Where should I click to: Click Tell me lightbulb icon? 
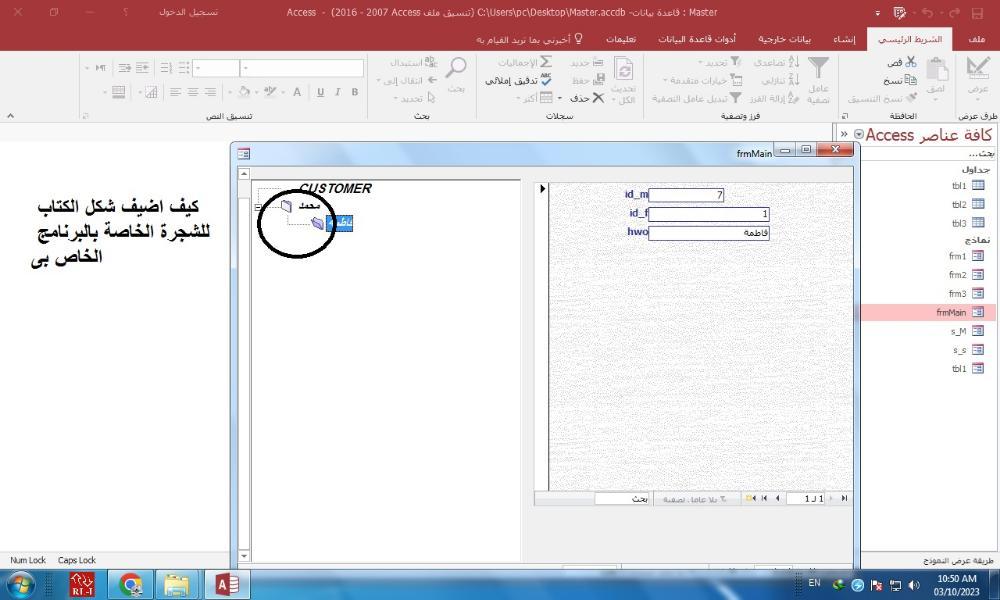[578, 39]
